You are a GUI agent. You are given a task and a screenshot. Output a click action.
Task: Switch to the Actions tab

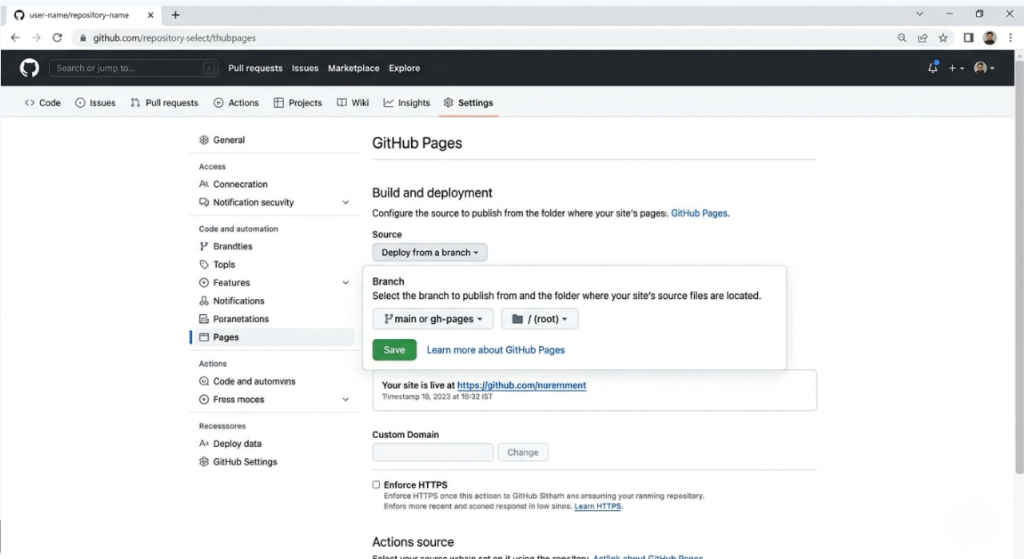236,103
